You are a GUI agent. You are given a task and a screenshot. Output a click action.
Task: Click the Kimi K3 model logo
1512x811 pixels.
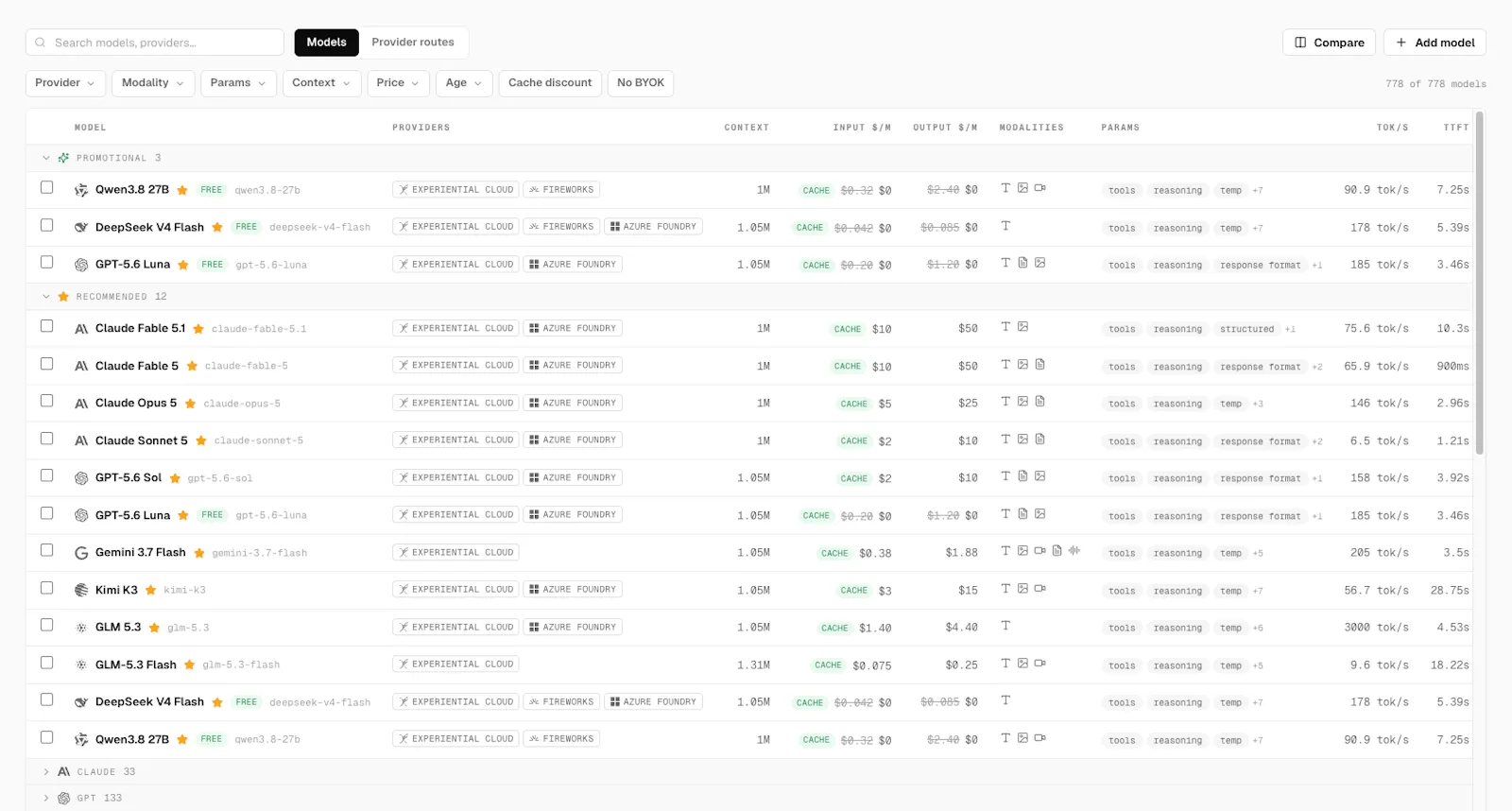point(81,590)
